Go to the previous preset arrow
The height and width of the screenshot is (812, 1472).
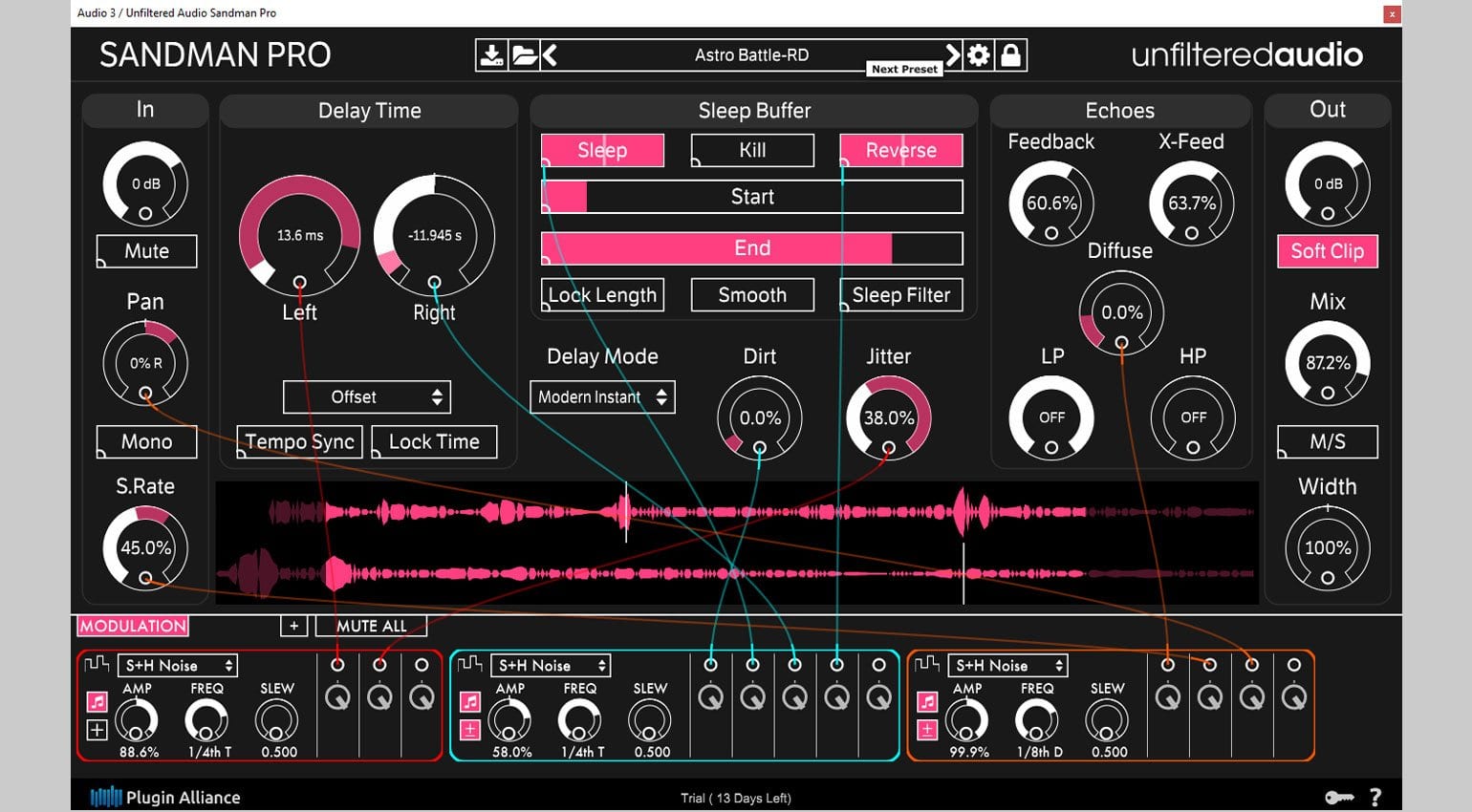[x=550, y=55]
